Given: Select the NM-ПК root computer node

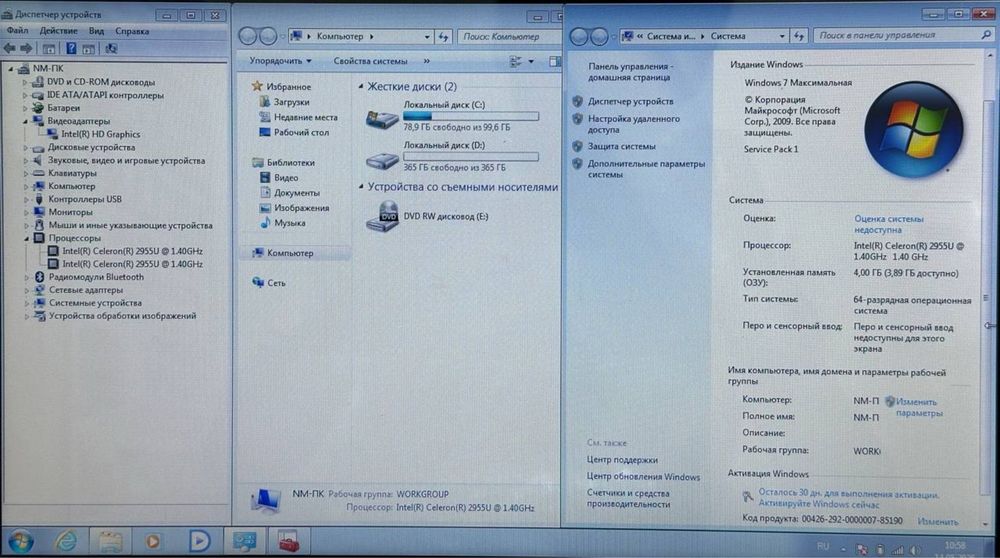Looking at the screenshot, I should [x=48, y=68].
